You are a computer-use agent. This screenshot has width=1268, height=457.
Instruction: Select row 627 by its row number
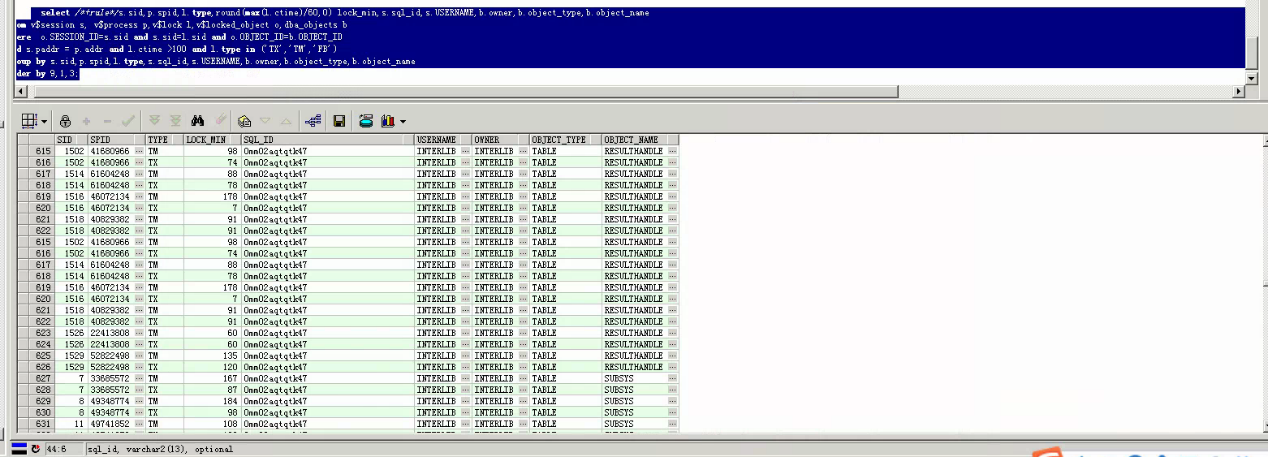coord(42,378)
